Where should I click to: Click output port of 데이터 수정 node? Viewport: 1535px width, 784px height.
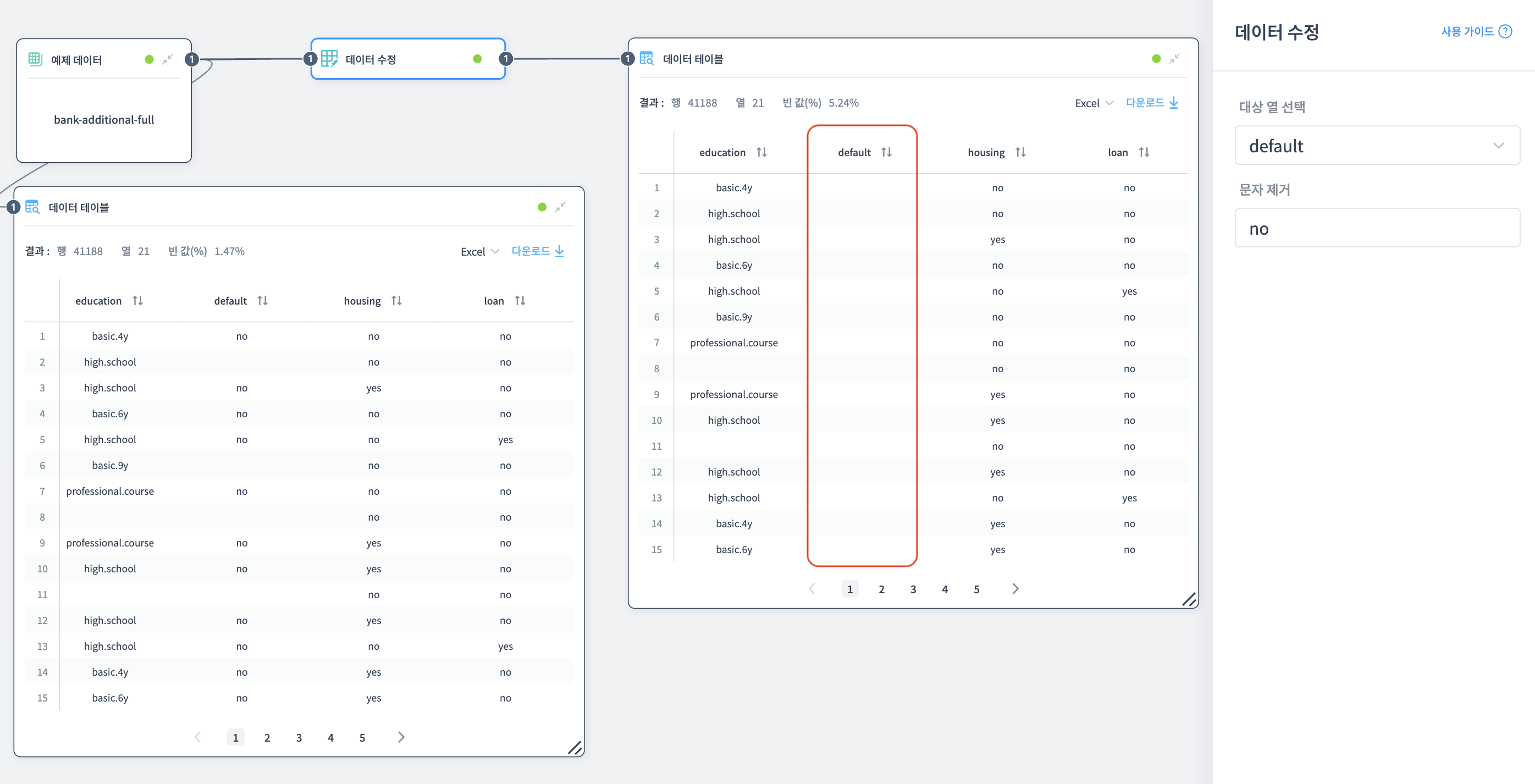[x=505, y=58]
